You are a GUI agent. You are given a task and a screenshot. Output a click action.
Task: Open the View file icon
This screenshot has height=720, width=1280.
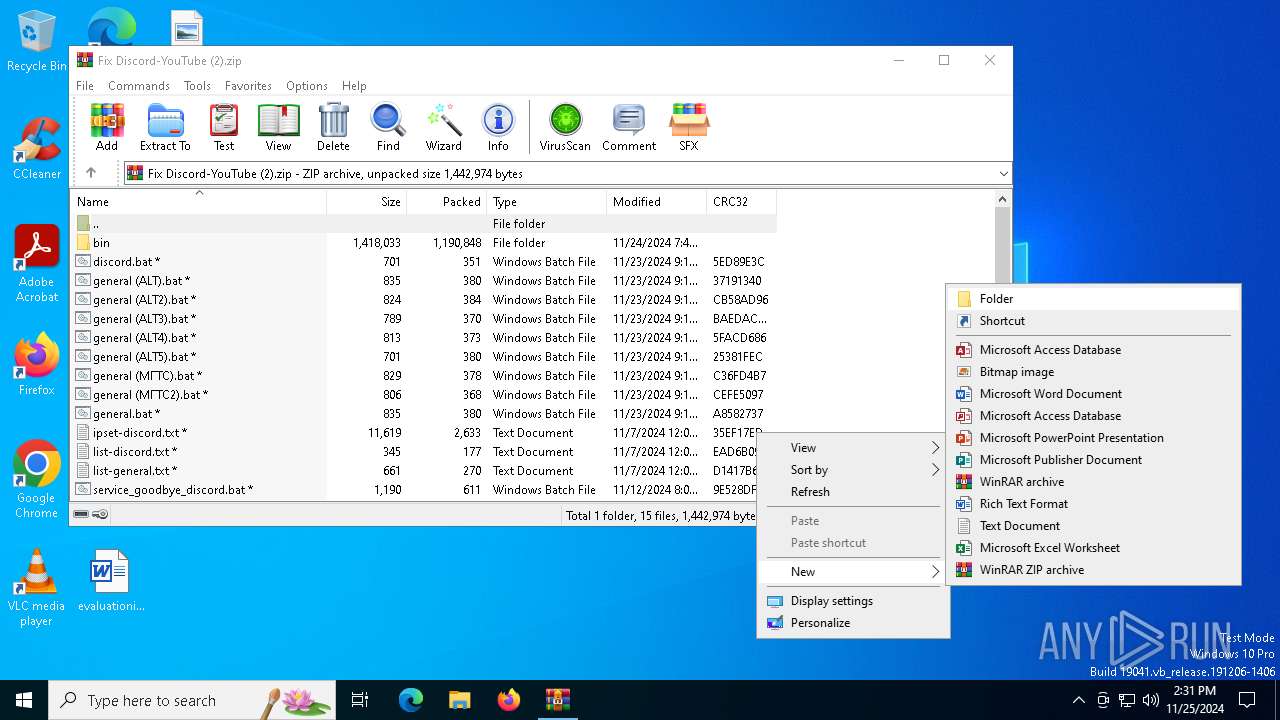(x=278, y=127)
